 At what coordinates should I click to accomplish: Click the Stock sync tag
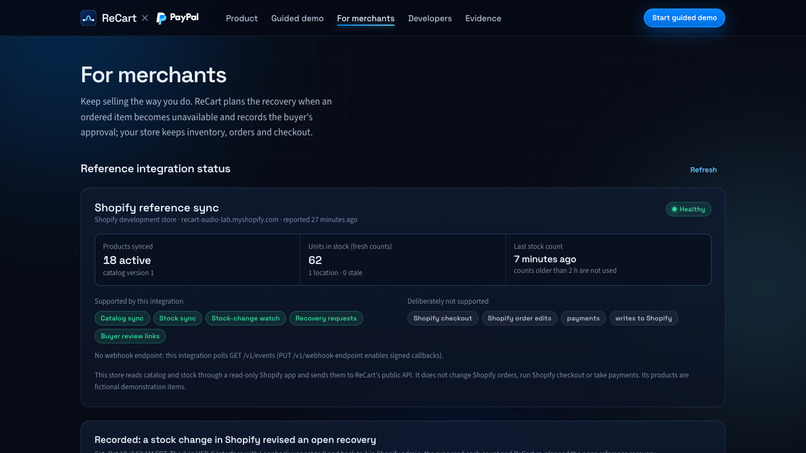(177, 318)
